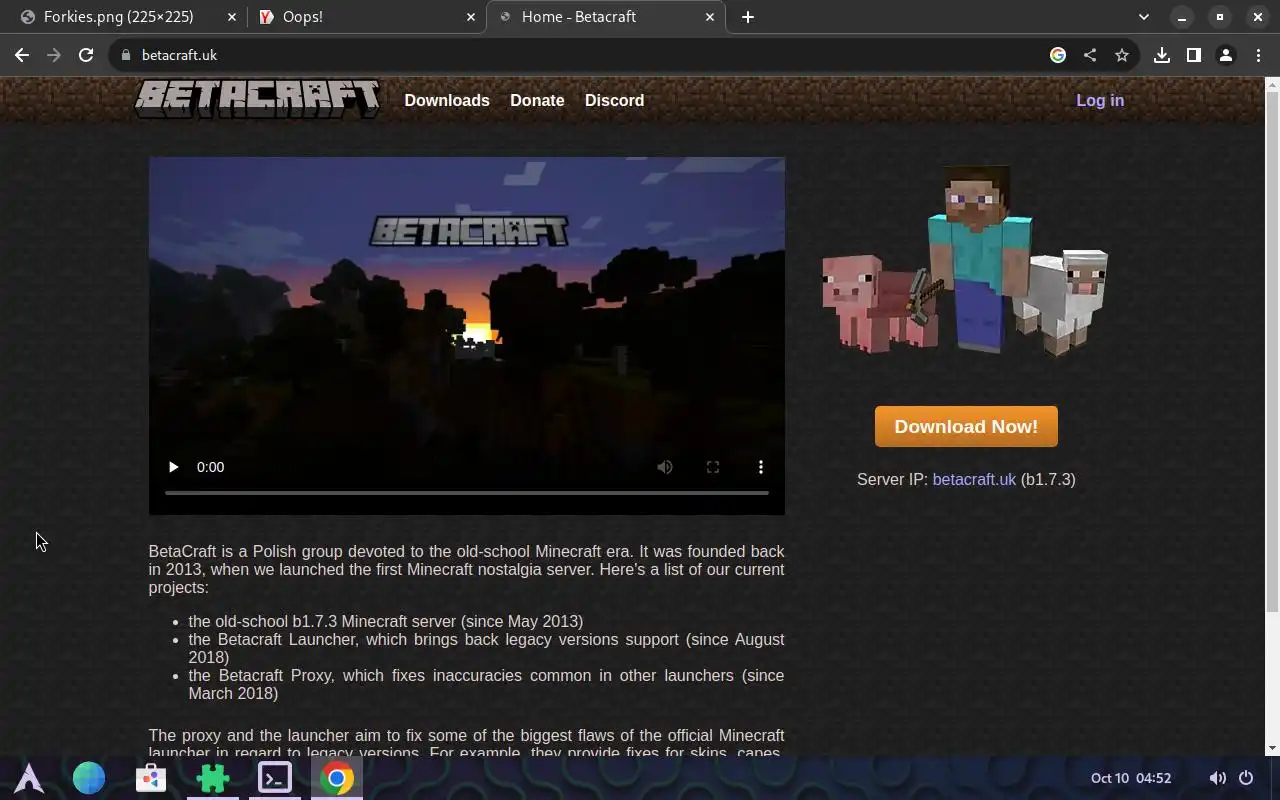Switch to the Forkies.png tab

pos(128,17)
